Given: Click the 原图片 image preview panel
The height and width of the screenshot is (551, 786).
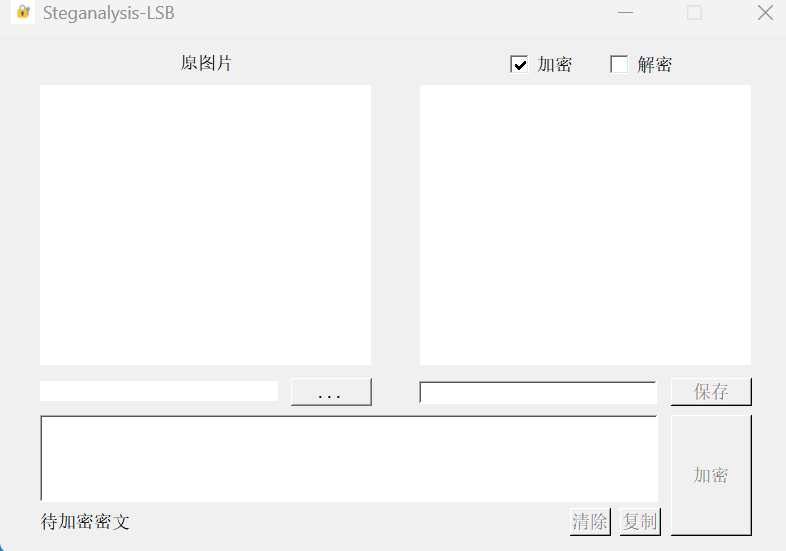Looking at the screenshot, I should click(206, 225).
